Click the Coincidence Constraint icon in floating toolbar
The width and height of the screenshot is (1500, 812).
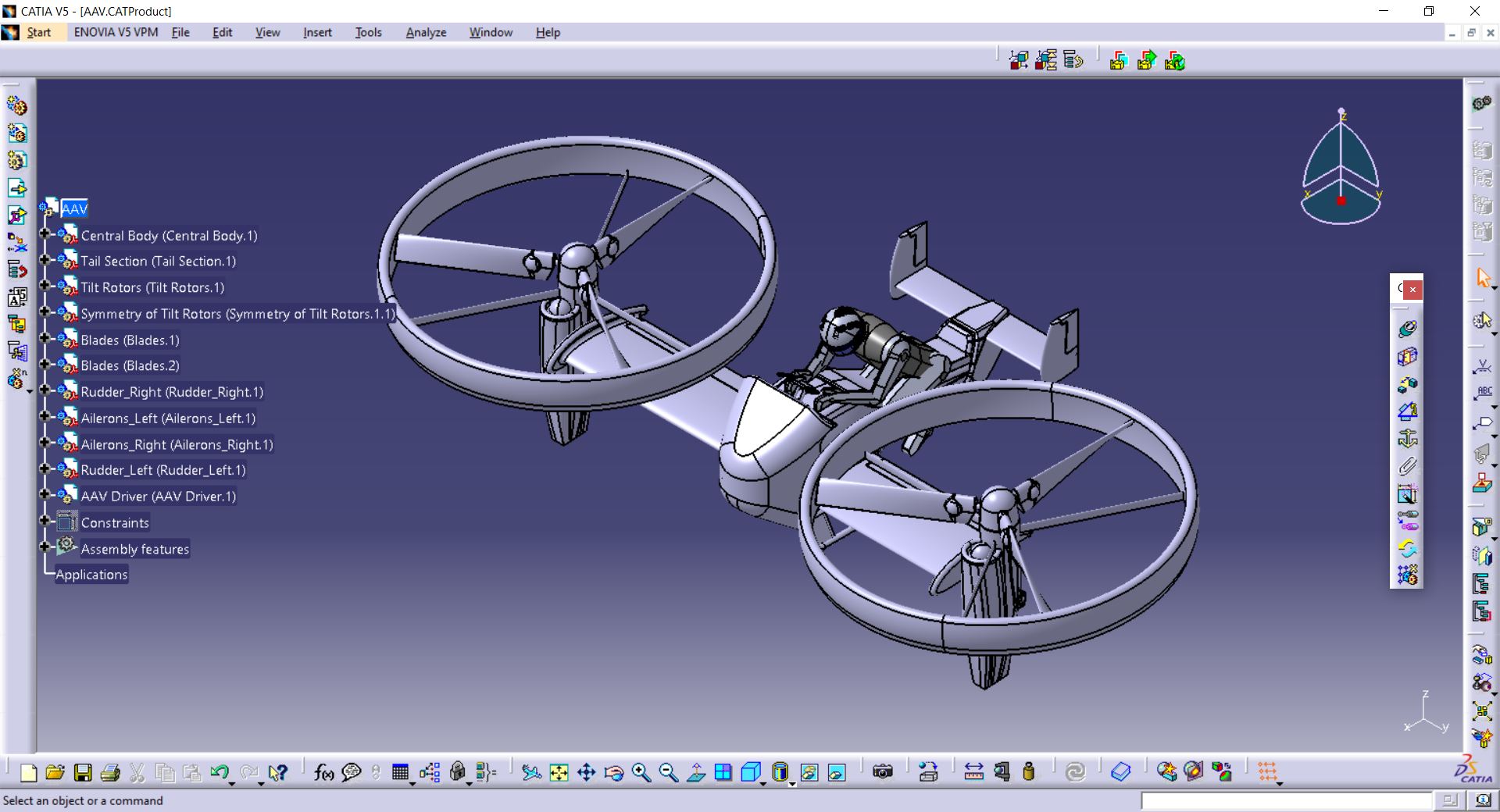[1407, 329]
